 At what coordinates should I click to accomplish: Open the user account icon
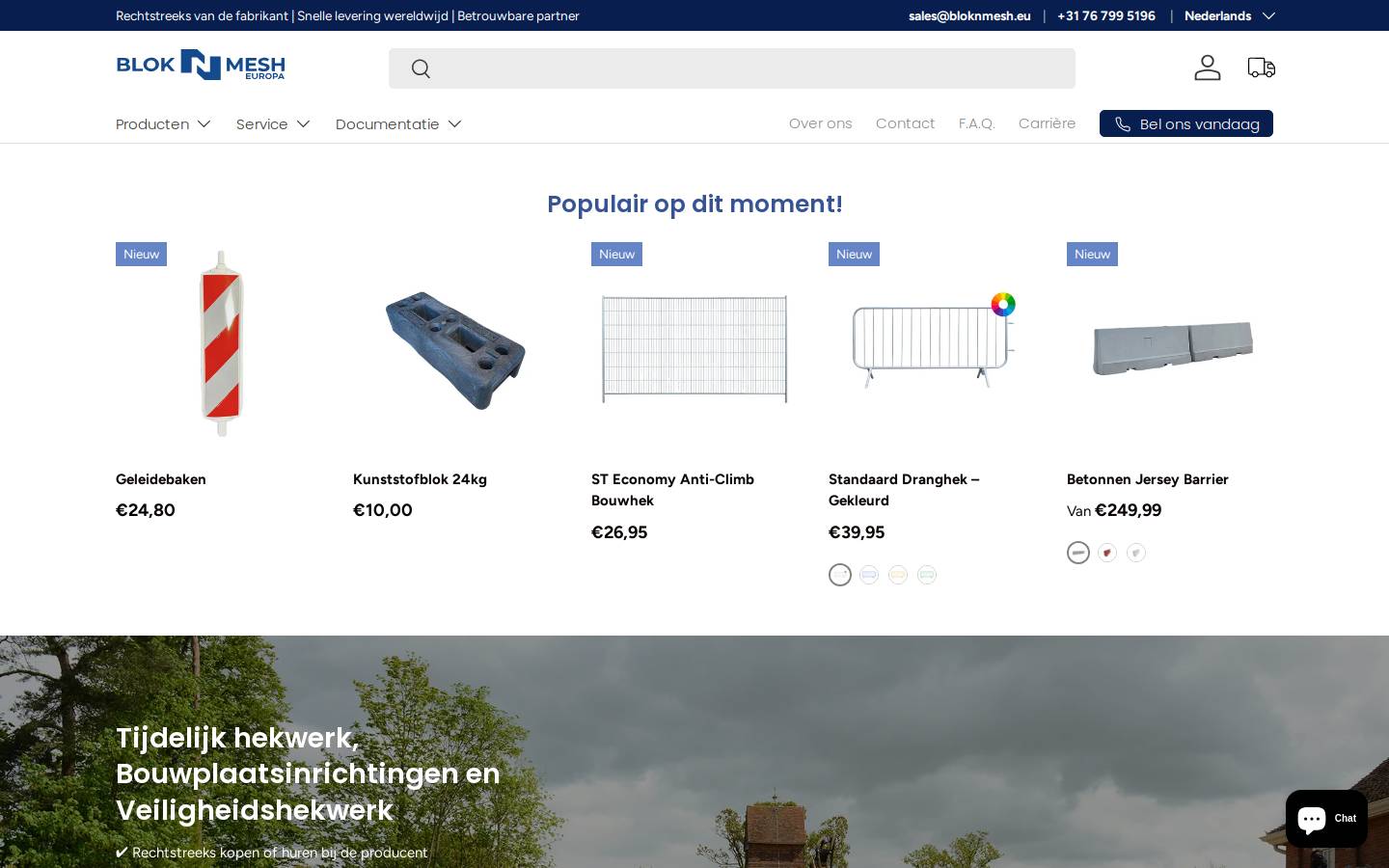pyautogui.click(x=1208, y=68)
